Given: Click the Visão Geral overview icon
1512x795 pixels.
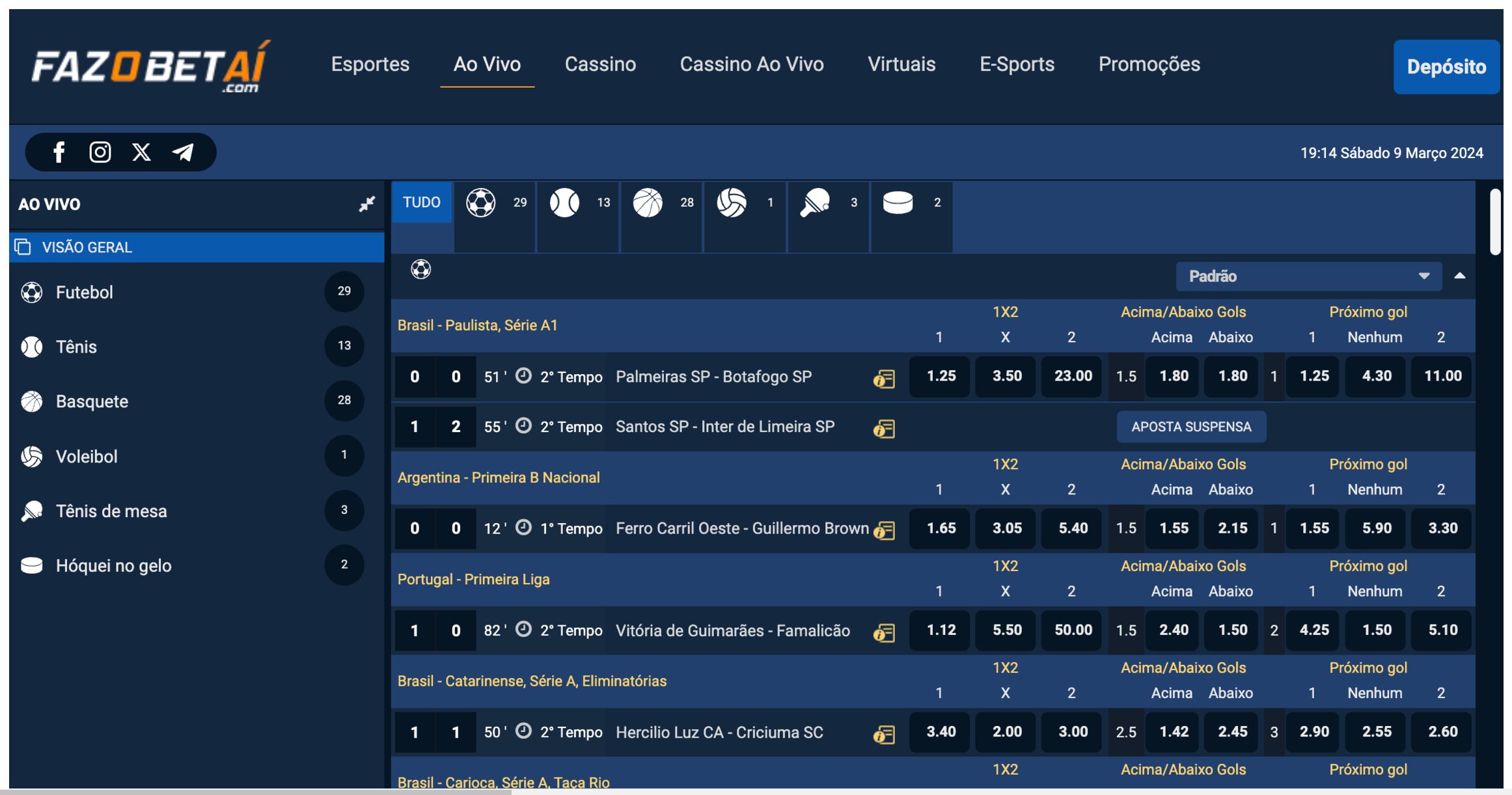Looking at the screenshot, I should [23, 247].
